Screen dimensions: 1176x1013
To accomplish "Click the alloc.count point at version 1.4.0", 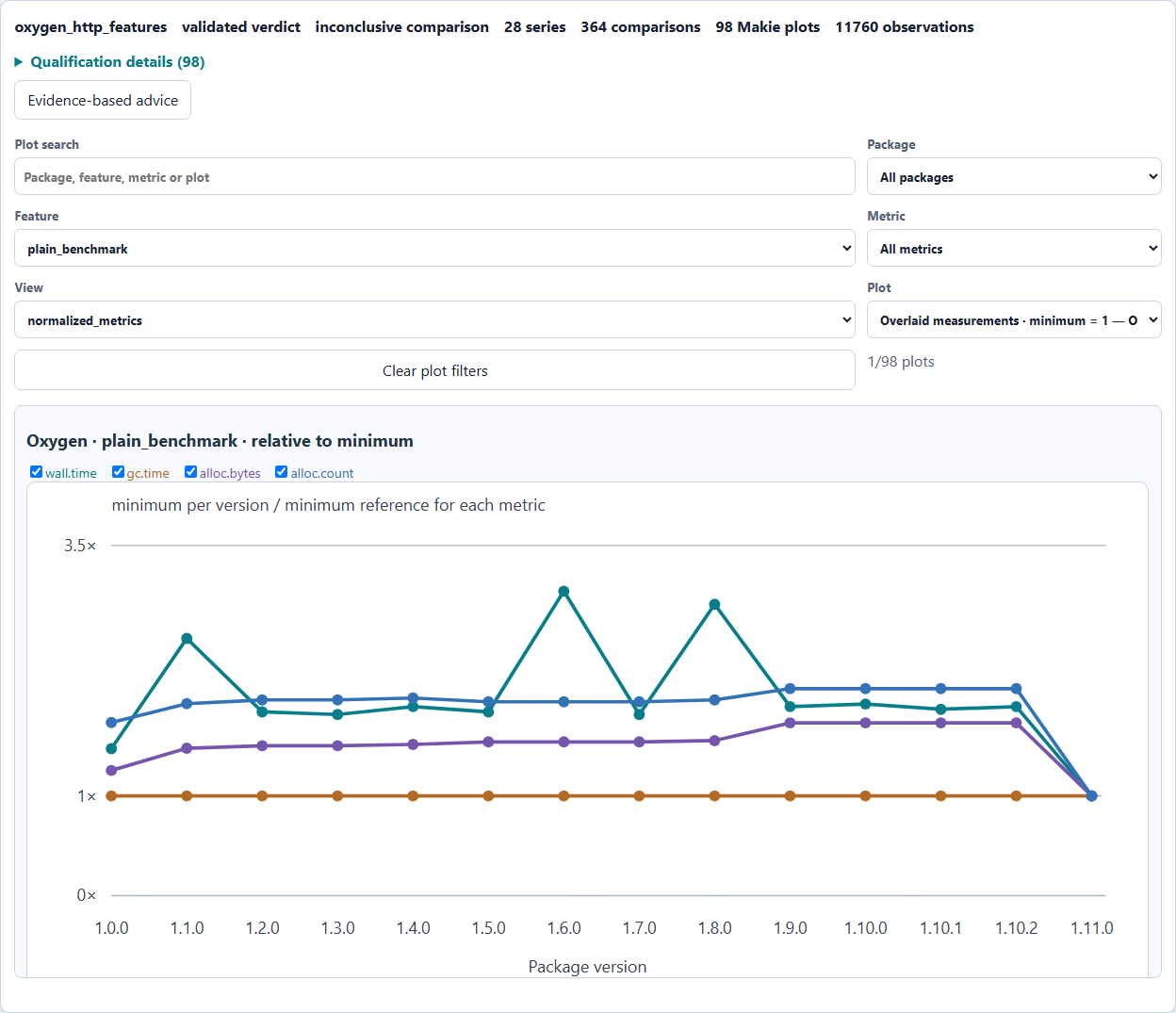I will pyautogui.click(x=413, y=698).
